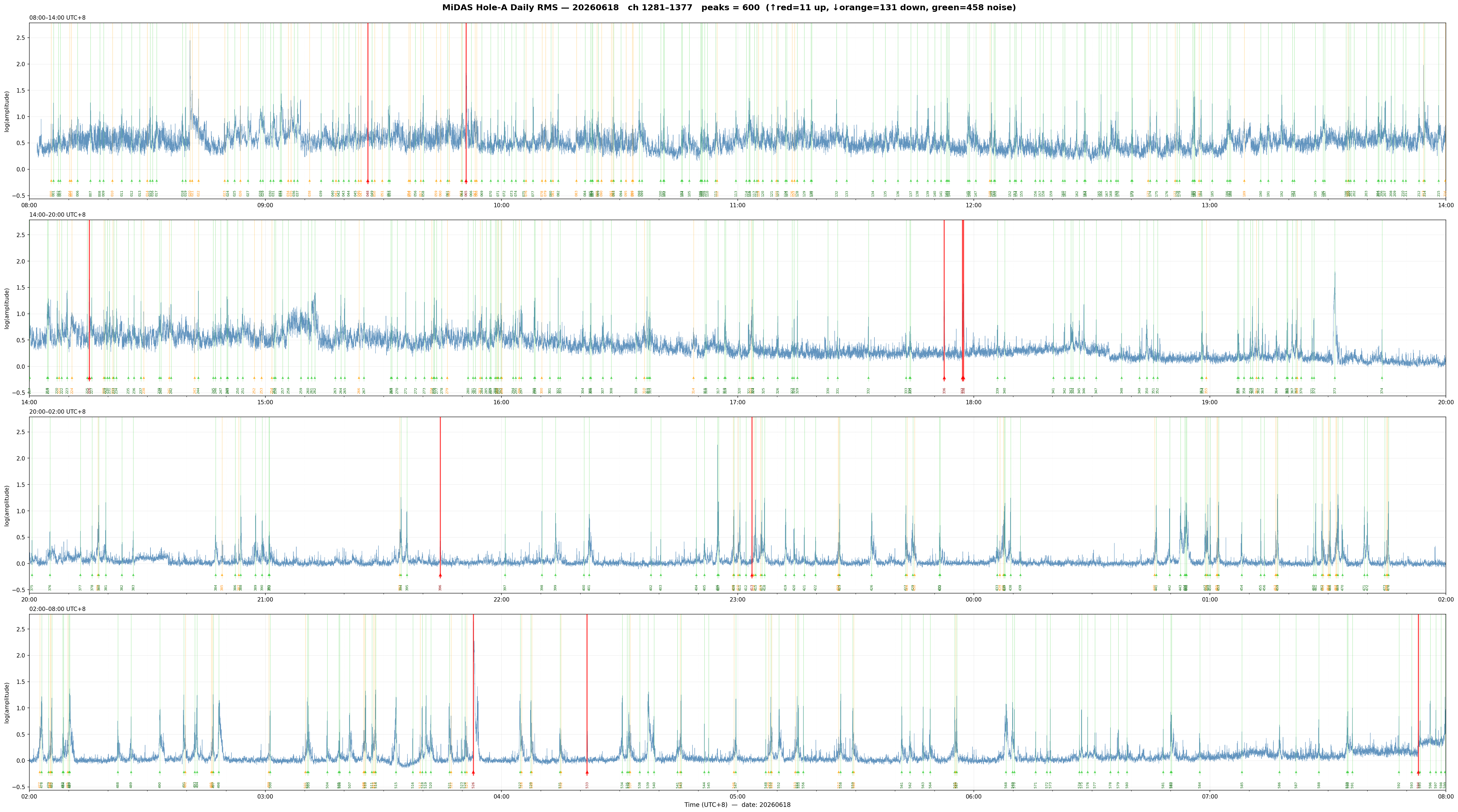The height and width of the screenshot is (812, 1458).
Task: Click the 02:00 tick starting the bottom panel
Action: click(x=29, y=797)
